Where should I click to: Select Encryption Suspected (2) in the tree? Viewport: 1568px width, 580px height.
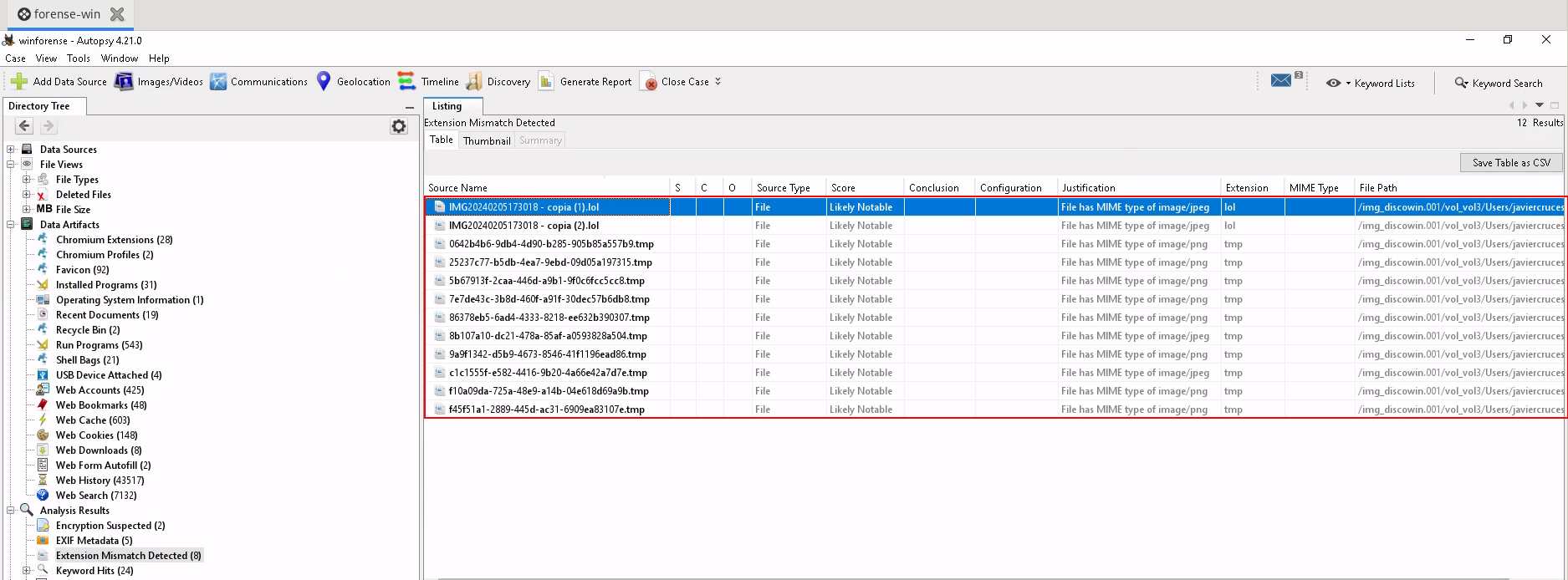(110, 526)
